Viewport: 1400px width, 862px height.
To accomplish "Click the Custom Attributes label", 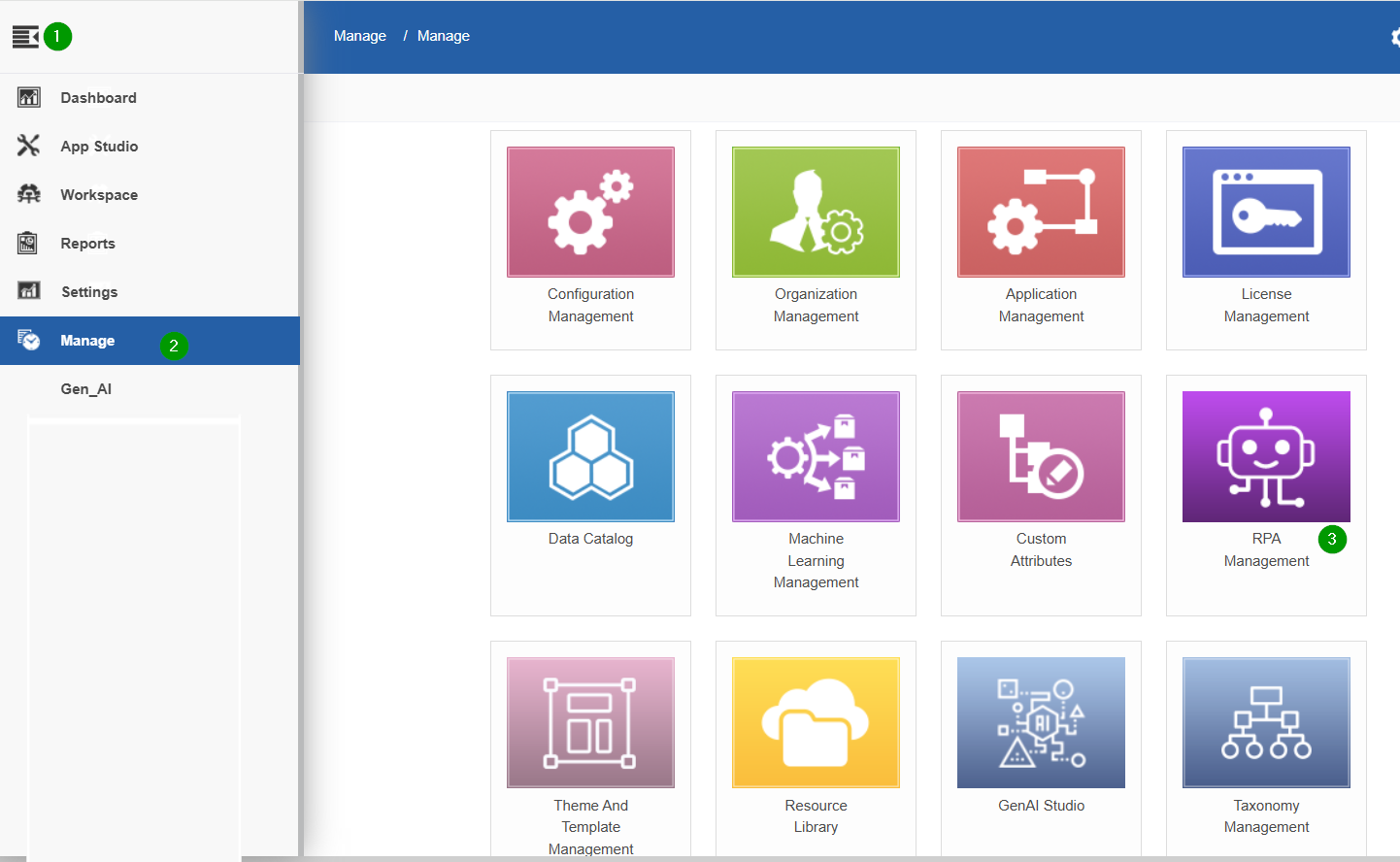I will pyautogui.click(x=1041, y=549).
